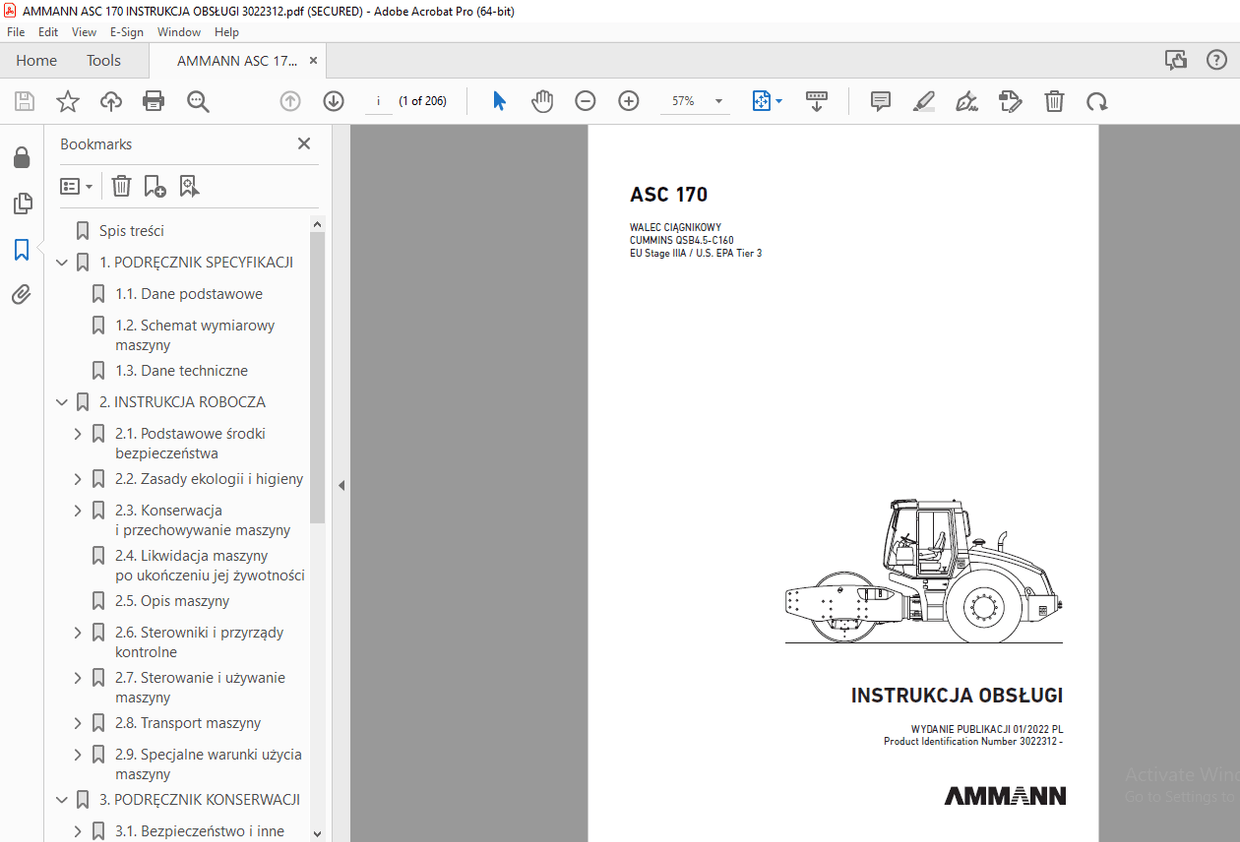Open the Attachments panel with paperclip icon

click(21, 294)
